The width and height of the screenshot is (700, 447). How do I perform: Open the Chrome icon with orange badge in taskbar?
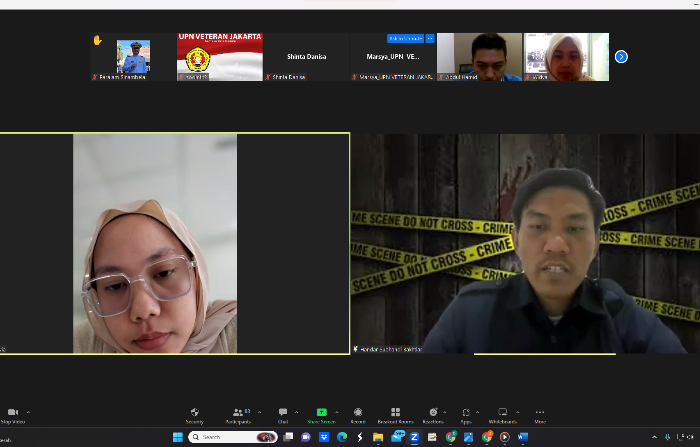tap(487, 437)
